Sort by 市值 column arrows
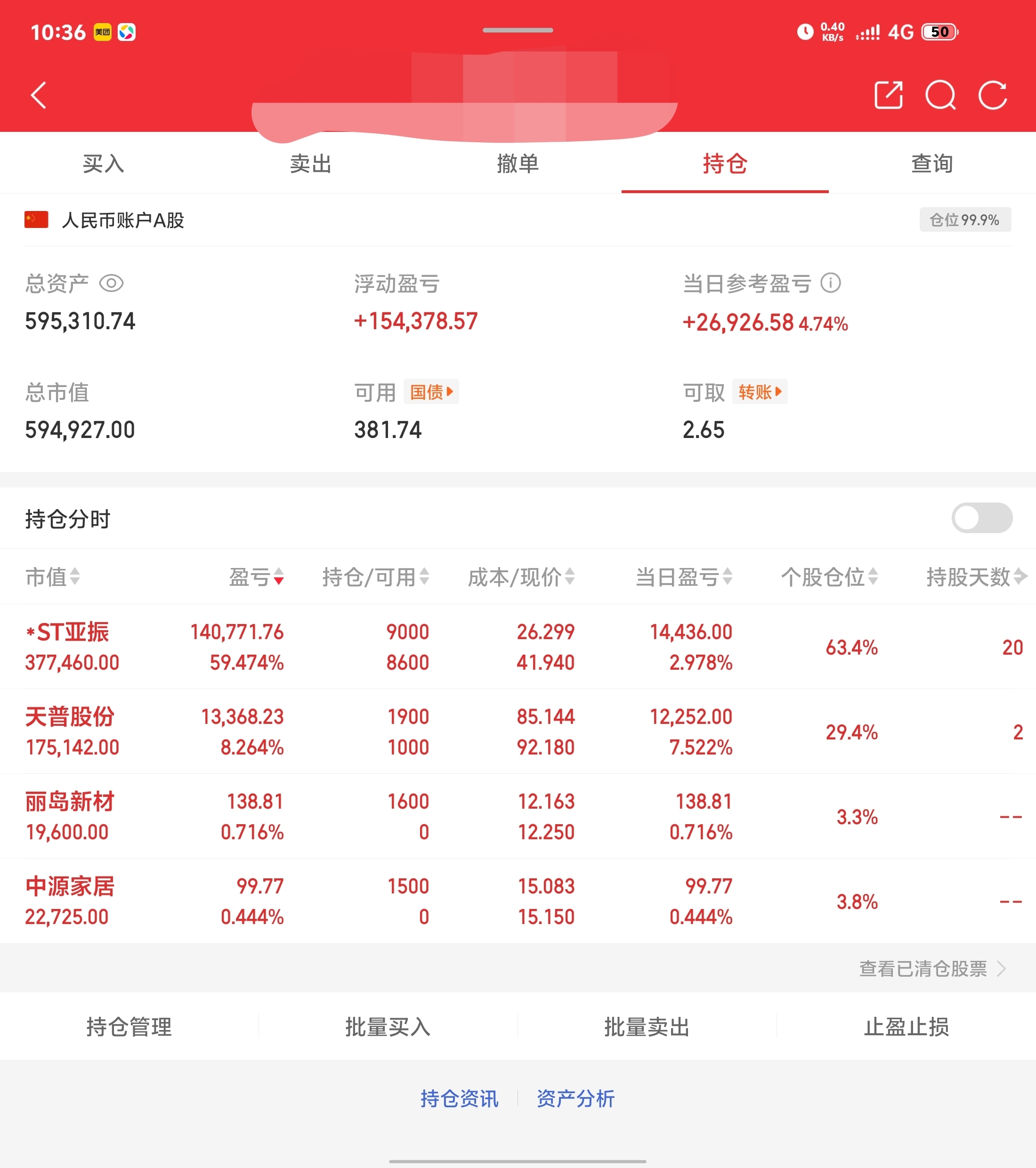 [x=74, y=576]
